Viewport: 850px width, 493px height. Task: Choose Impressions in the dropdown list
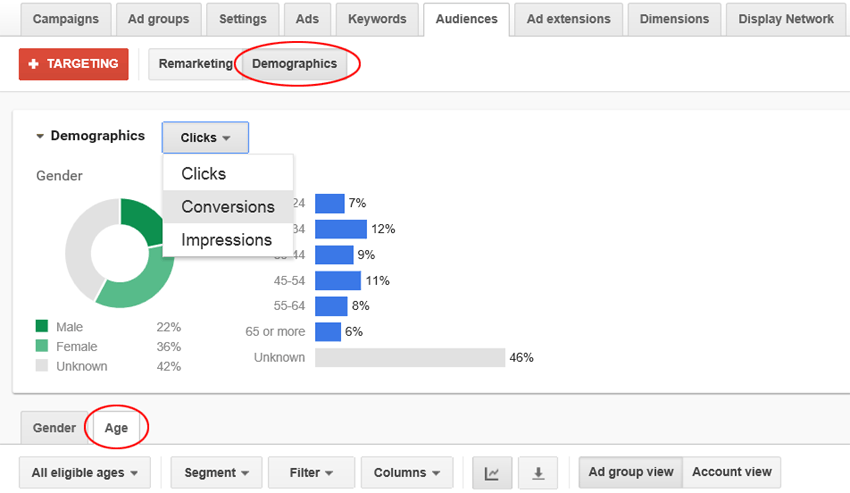click(x=227, y=240)
